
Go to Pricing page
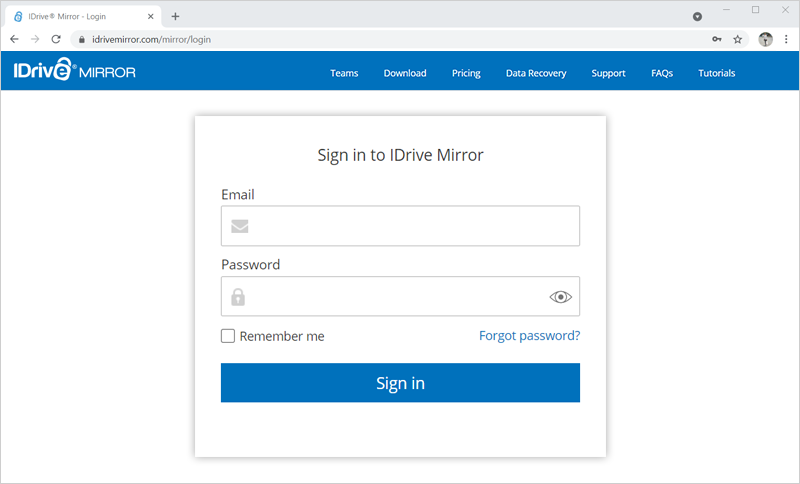point(466,73)
